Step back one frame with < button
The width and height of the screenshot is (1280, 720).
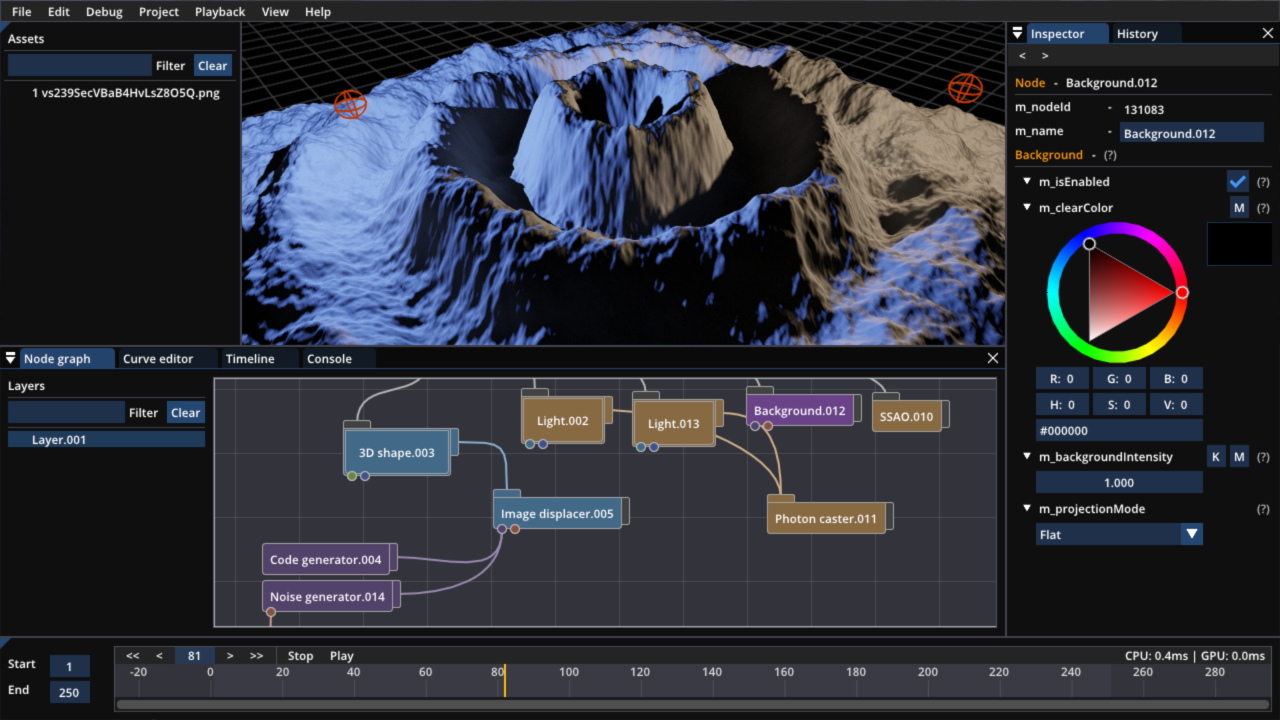[159, 656]
